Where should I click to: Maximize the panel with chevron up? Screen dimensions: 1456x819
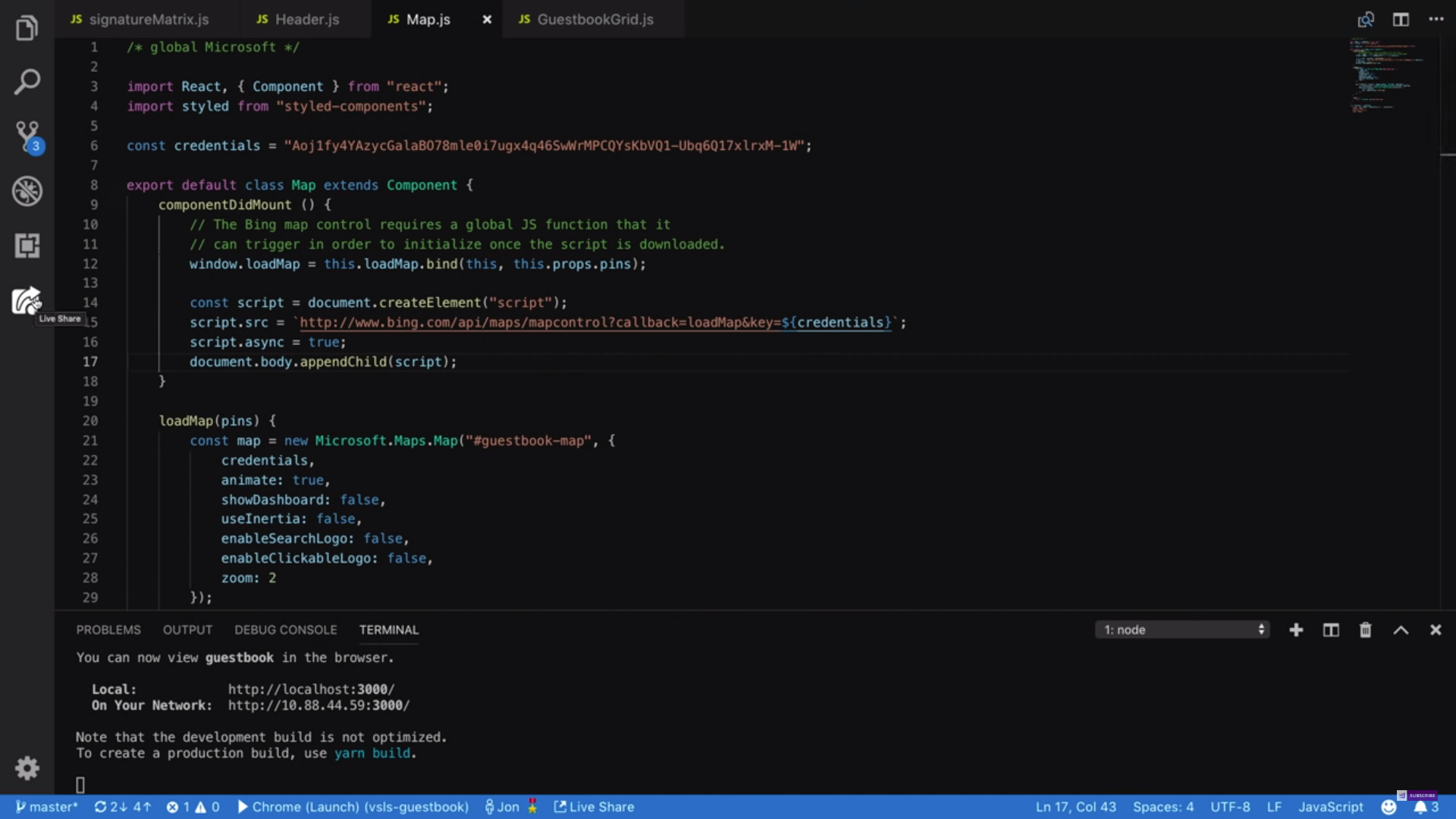[1401, 630]
